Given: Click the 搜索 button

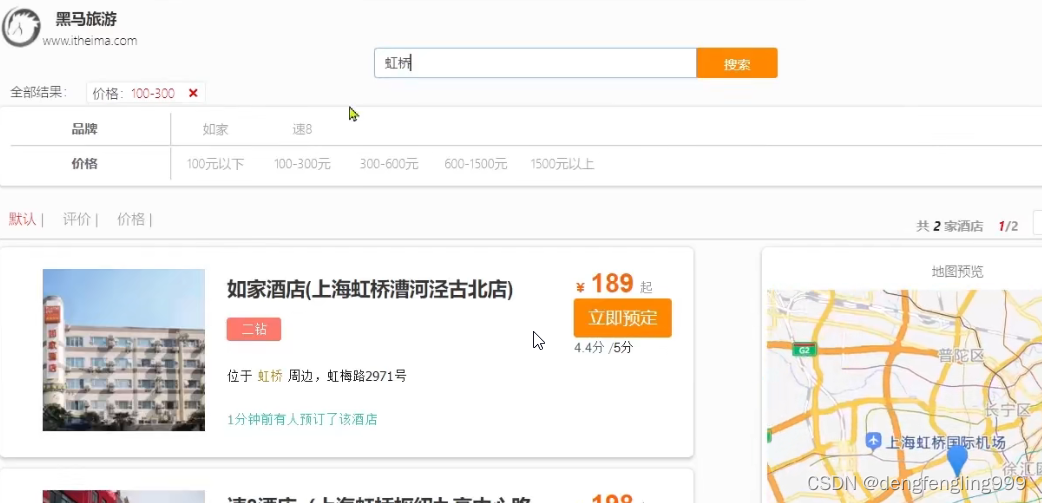Looking at the screenshot, I should (737, 63).
